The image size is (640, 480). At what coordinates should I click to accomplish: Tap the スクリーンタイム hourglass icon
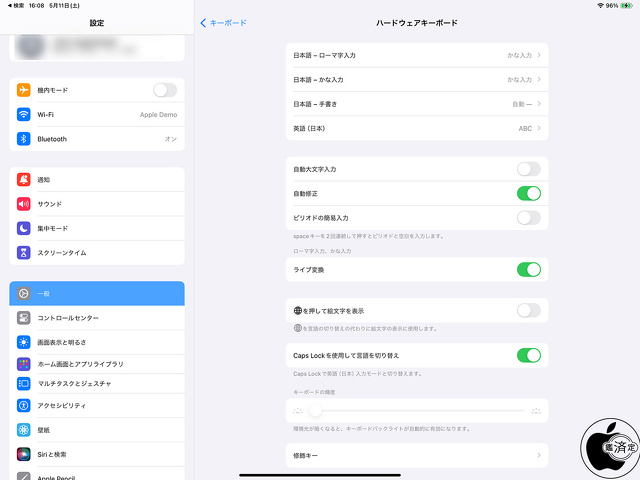click(x=24, y=252)
